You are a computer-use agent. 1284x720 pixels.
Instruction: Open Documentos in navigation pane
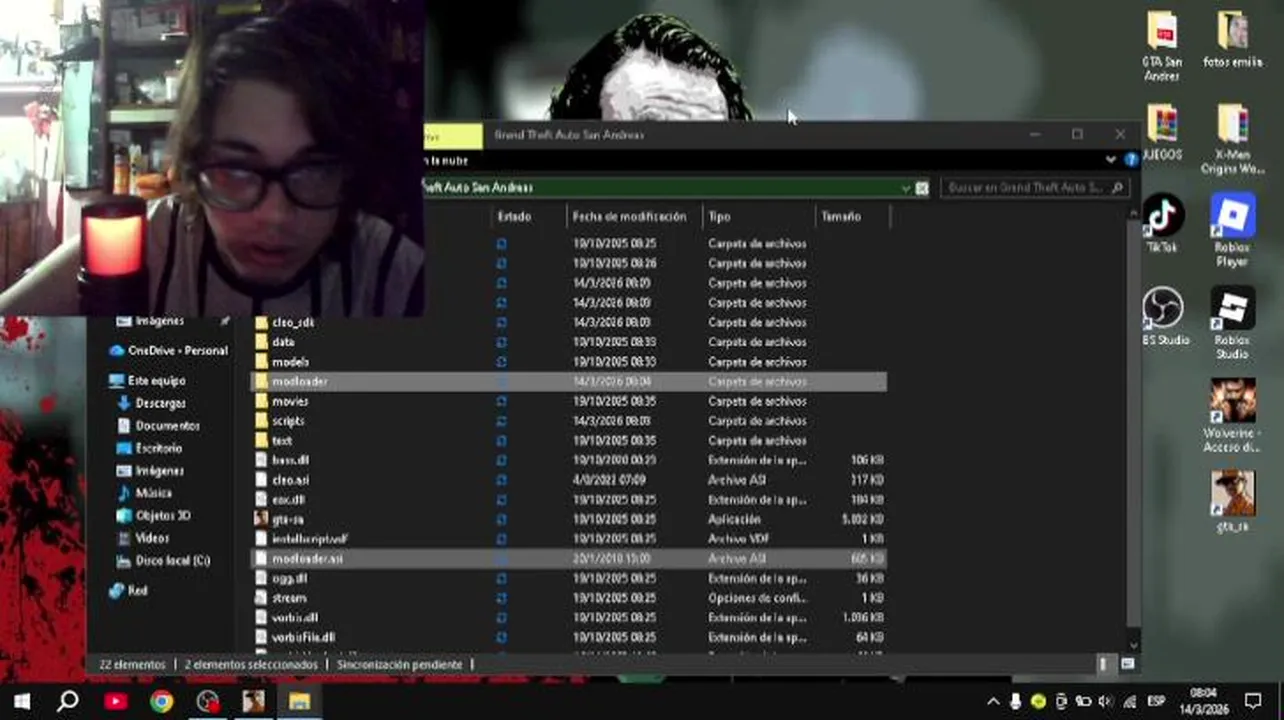tap(158, 426)
